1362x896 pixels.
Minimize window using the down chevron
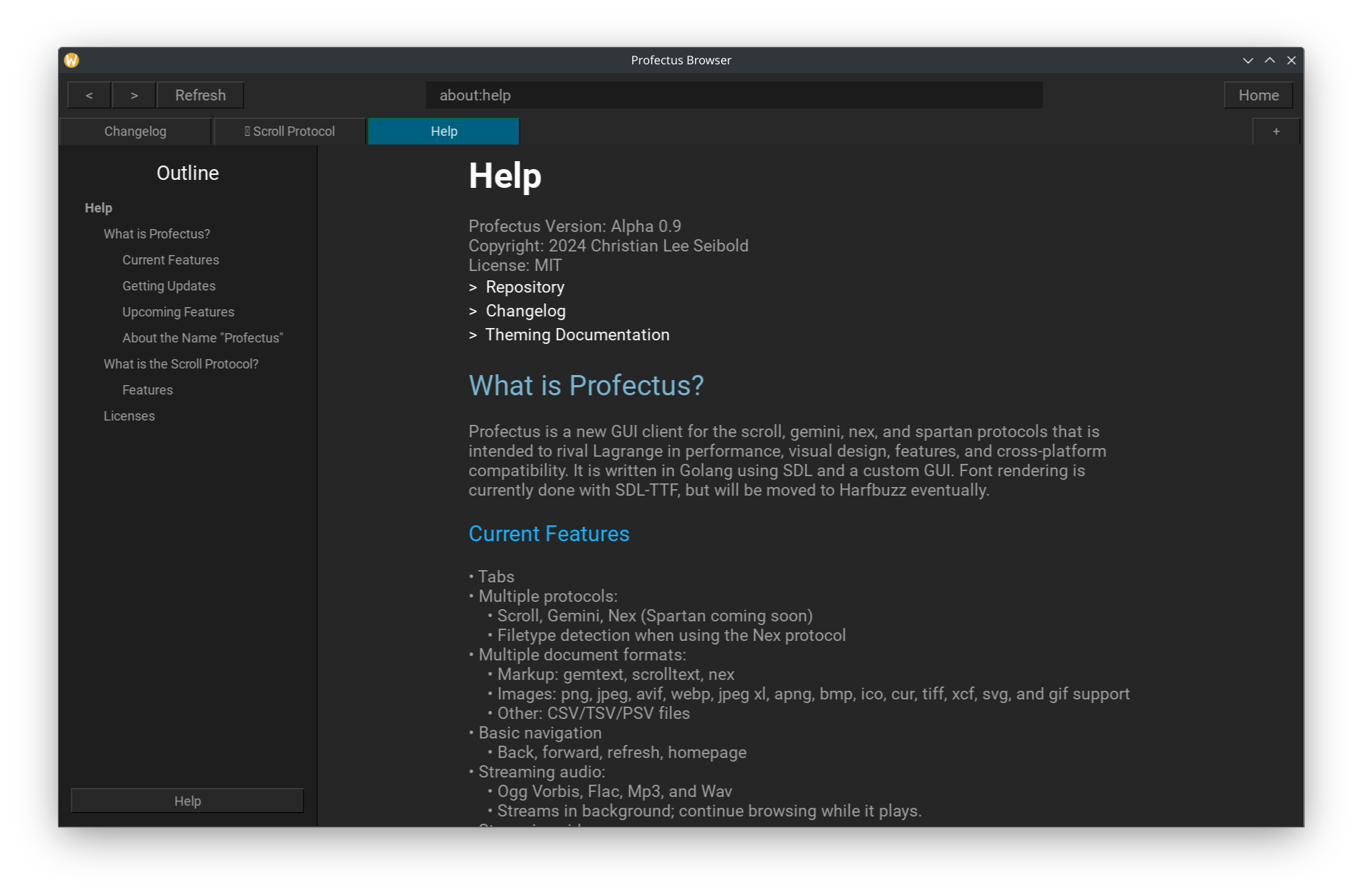(1247, 61)
